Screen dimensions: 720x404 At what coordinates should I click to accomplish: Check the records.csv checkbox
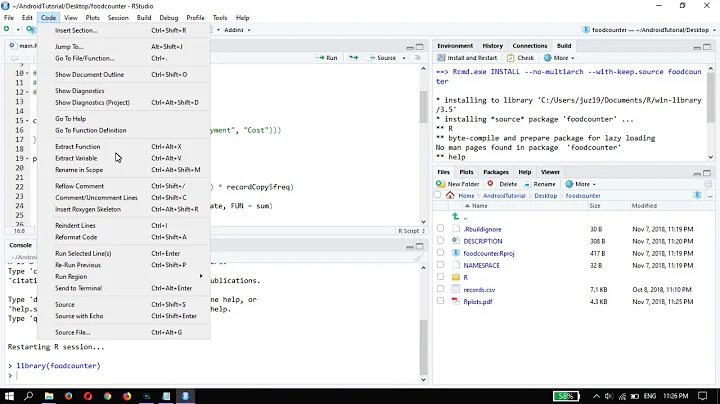440,289
